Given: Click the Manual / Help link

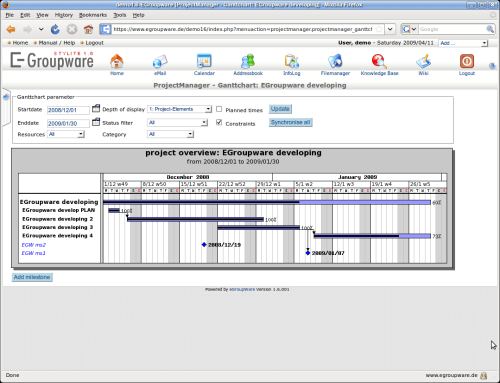Looking at the screenshot, I should (57, 43).
